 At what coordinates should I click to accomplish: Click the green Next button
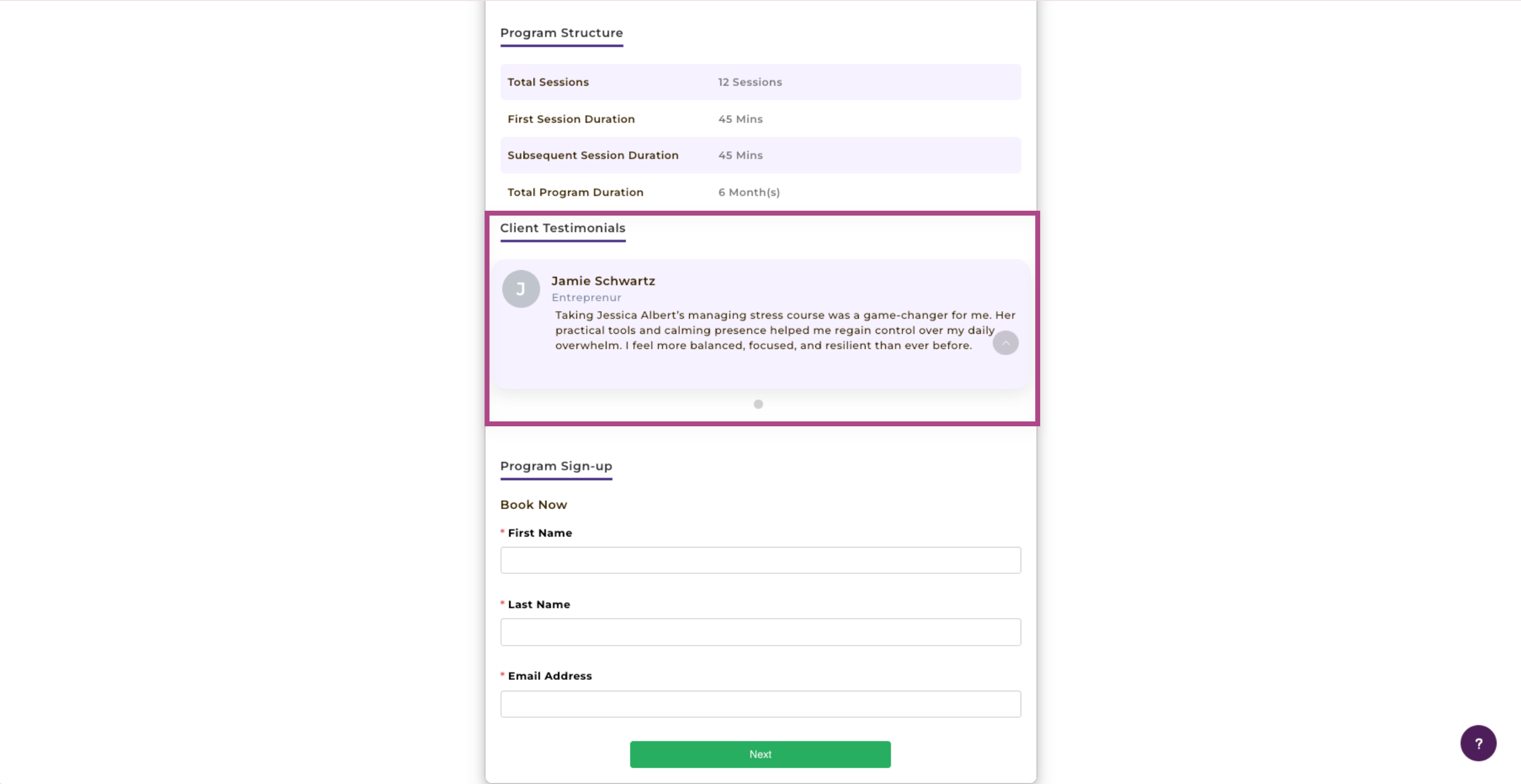760,754
